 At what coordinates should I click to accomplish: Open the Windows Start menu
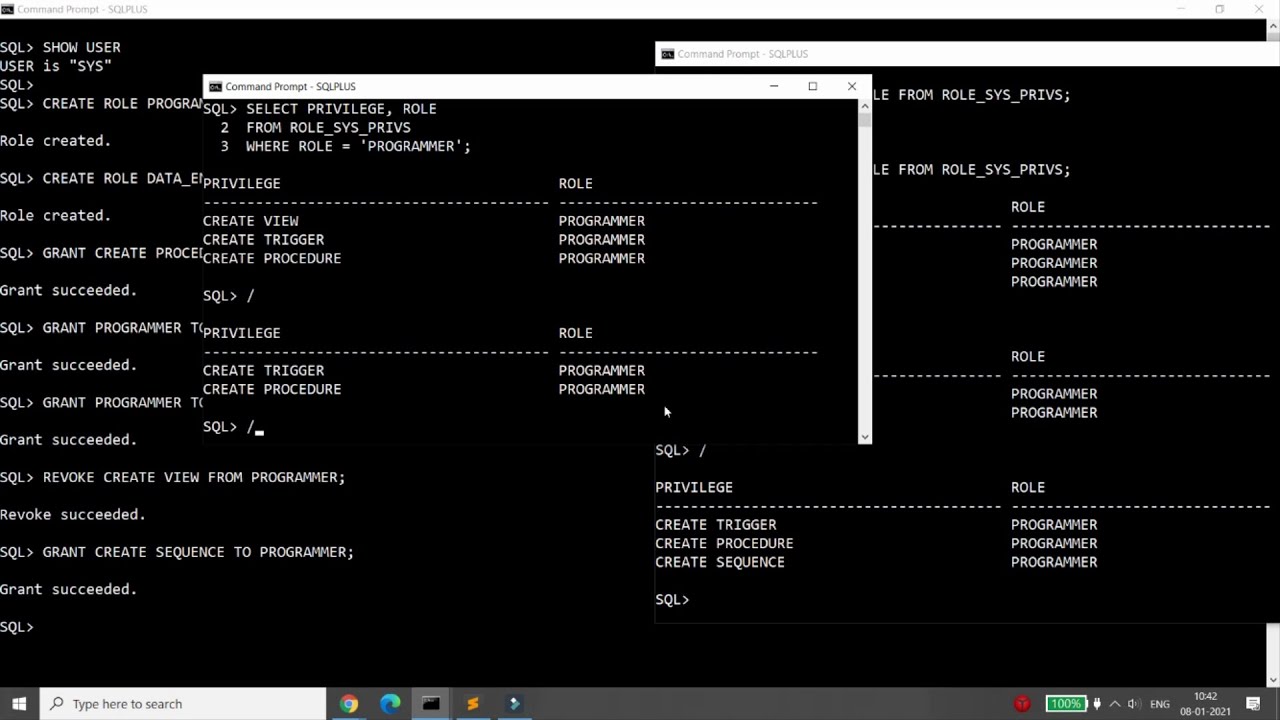[19, 704]
